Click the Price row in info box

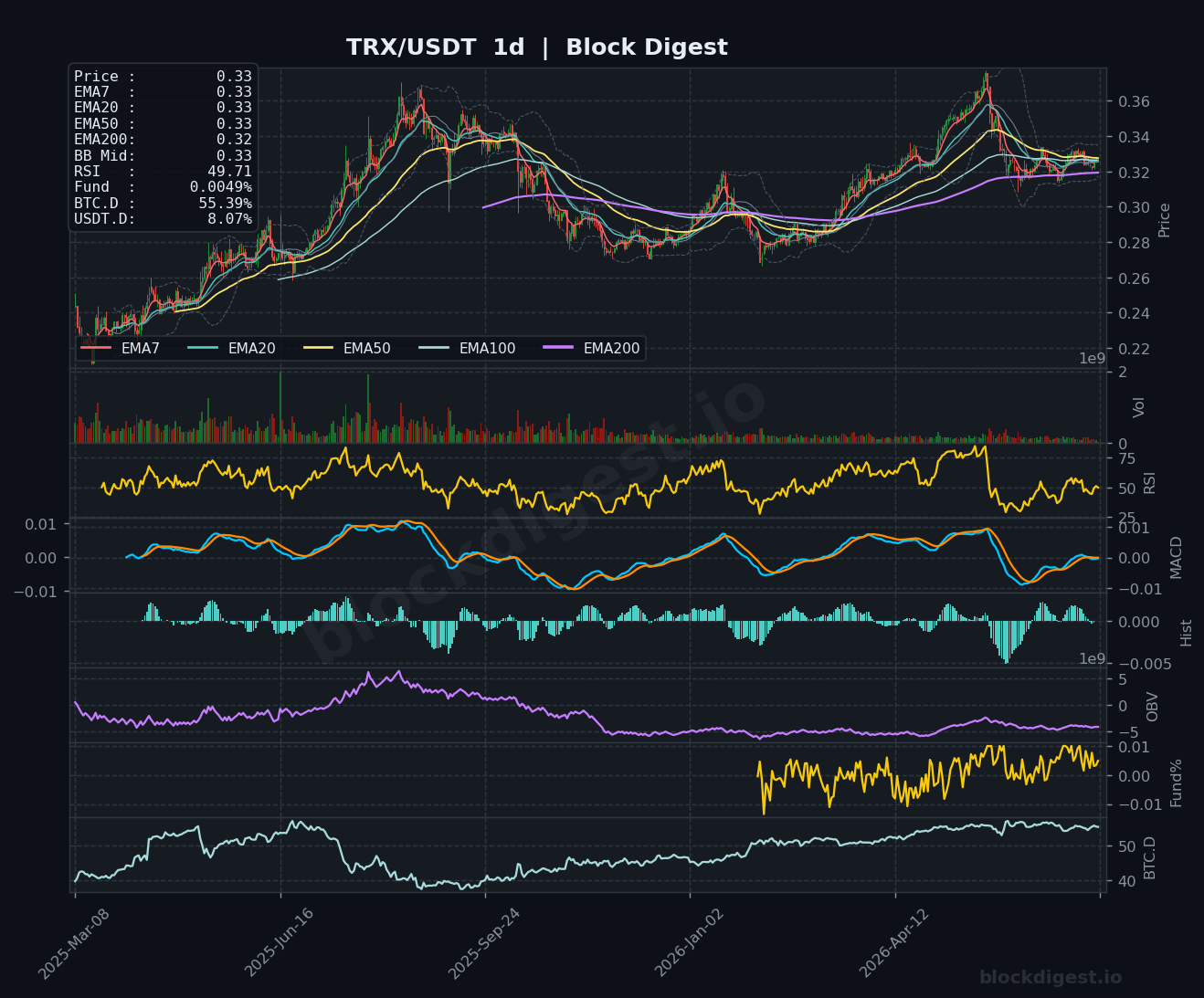(163, 77)
